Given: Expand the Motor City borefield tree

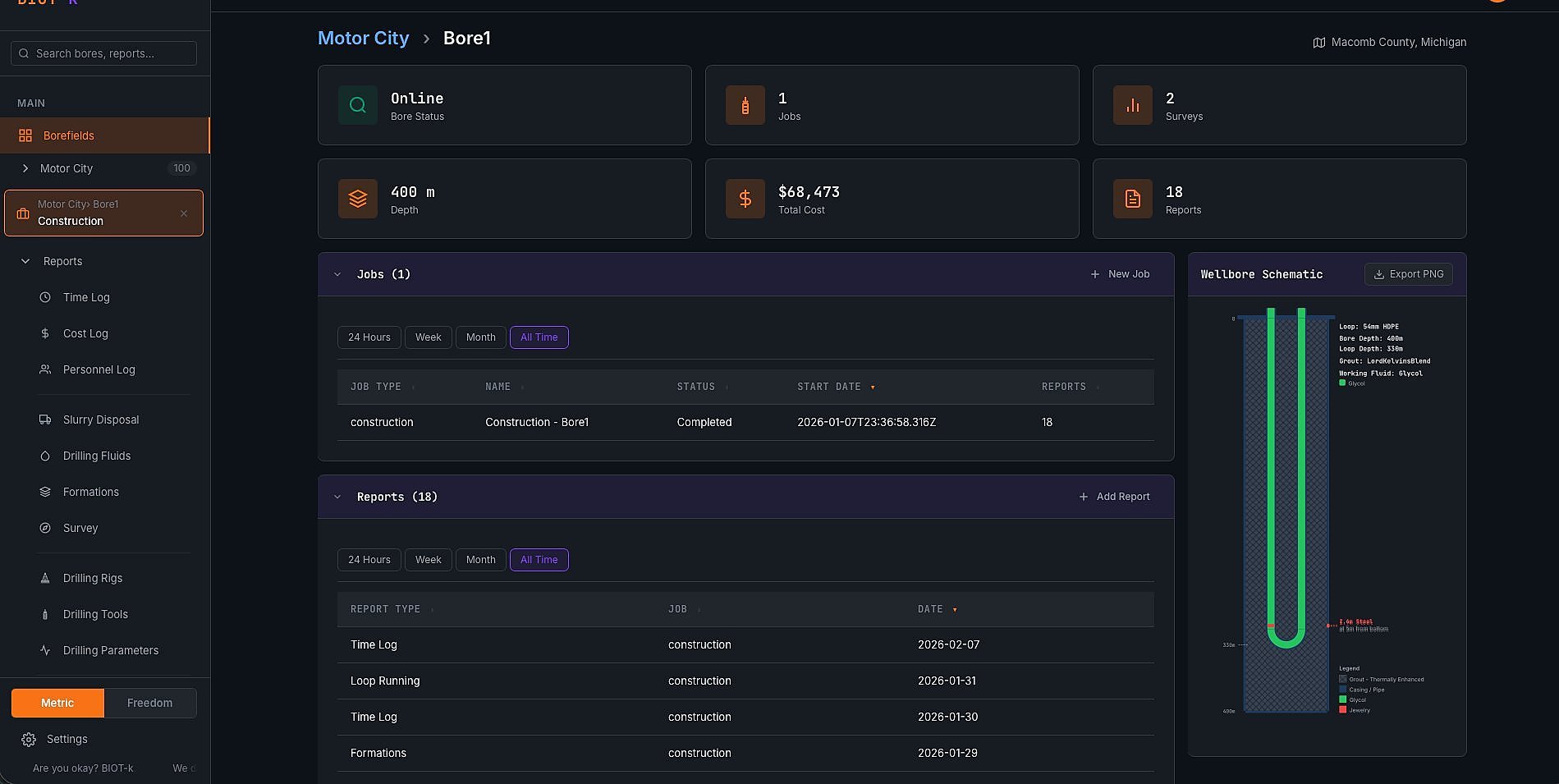Looking at the screenshot, I should coord(25,168).
